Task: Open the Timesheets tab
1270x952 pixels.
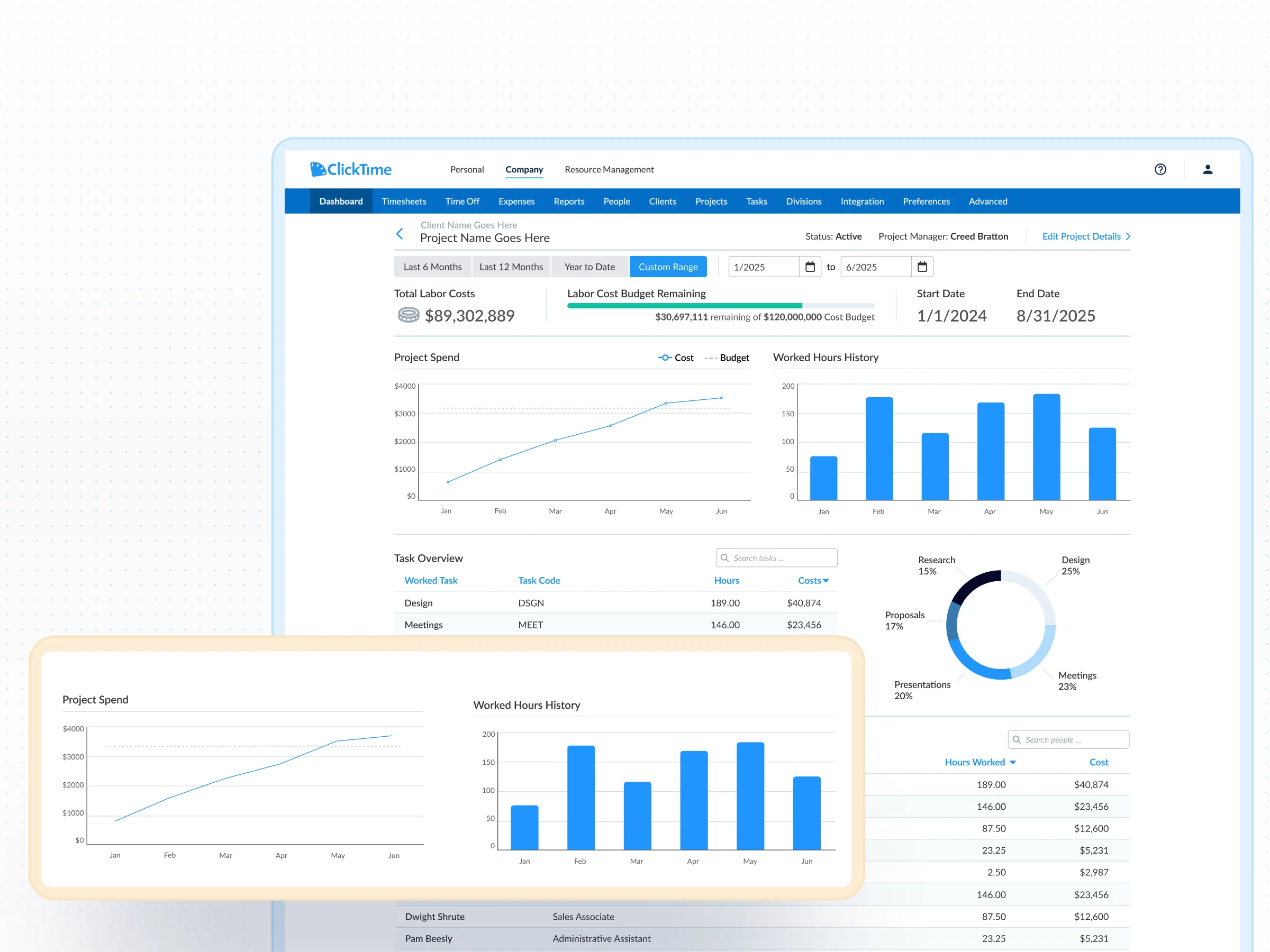Action: [x=404, y=202]
